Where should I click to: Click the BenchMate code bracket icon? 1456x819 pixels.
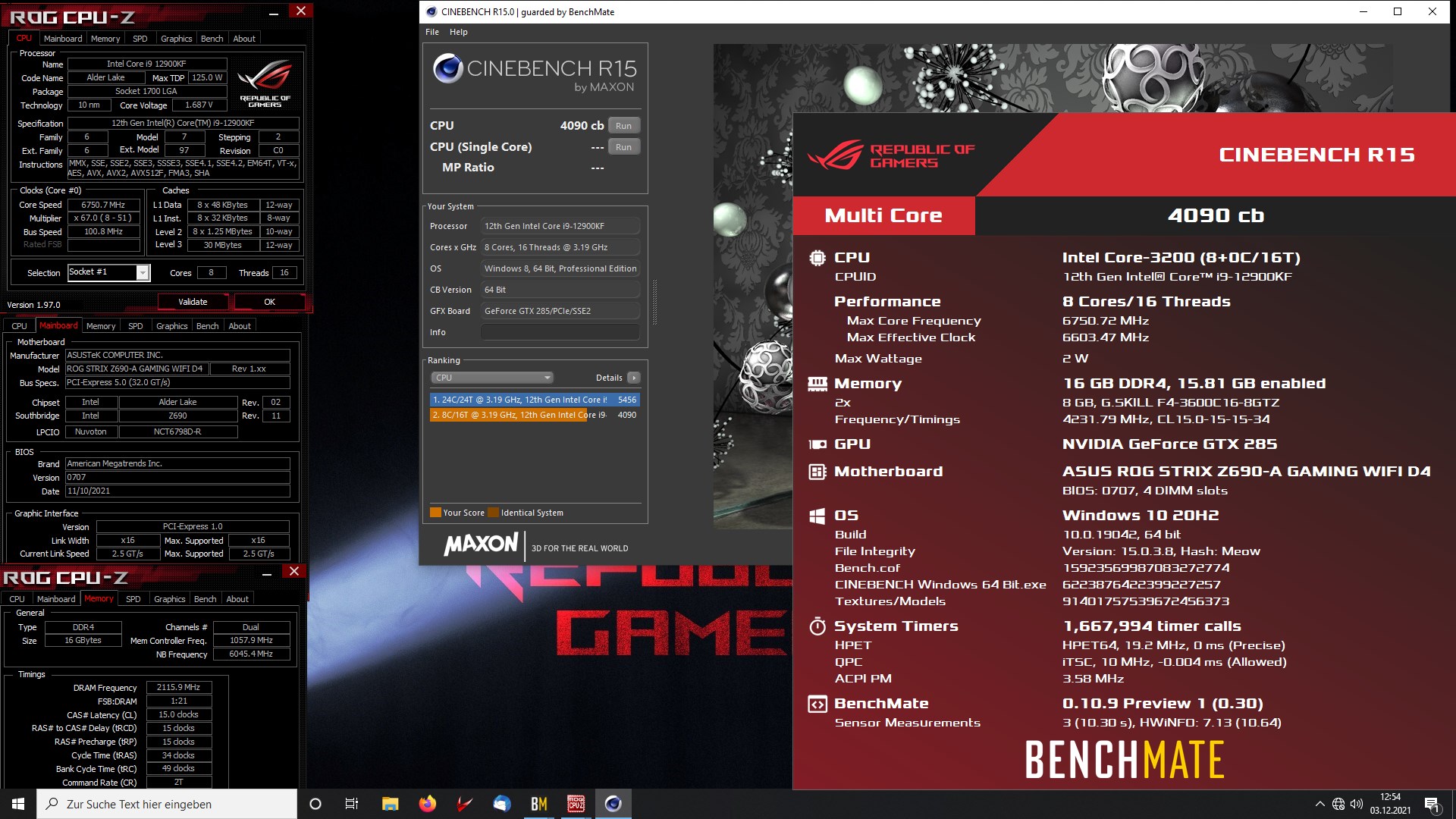tap(817, 704)
